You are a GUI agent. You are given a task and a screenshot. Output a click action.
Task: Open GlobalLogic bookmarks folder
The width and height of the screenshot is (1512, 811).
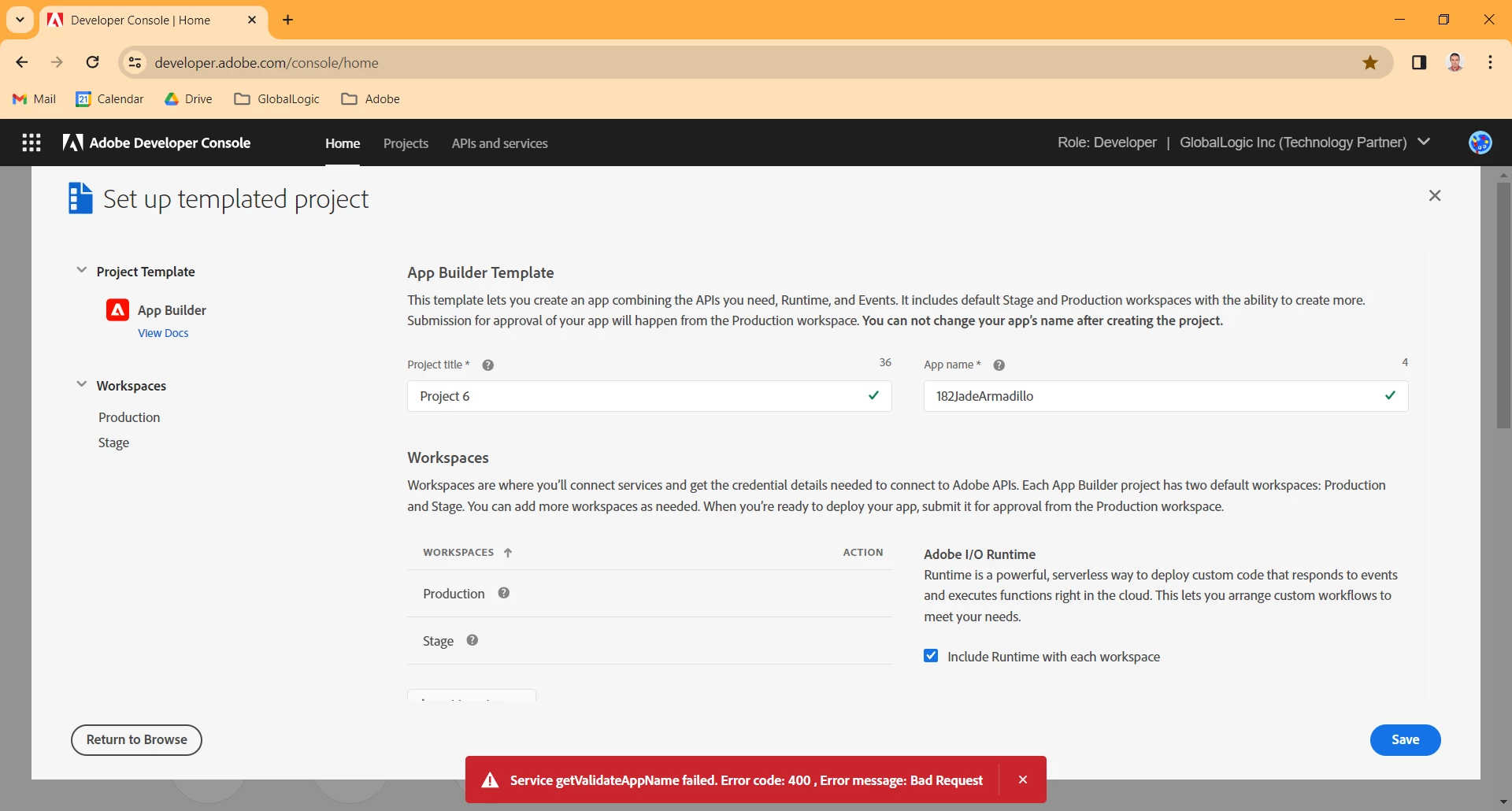pos(277,99)
